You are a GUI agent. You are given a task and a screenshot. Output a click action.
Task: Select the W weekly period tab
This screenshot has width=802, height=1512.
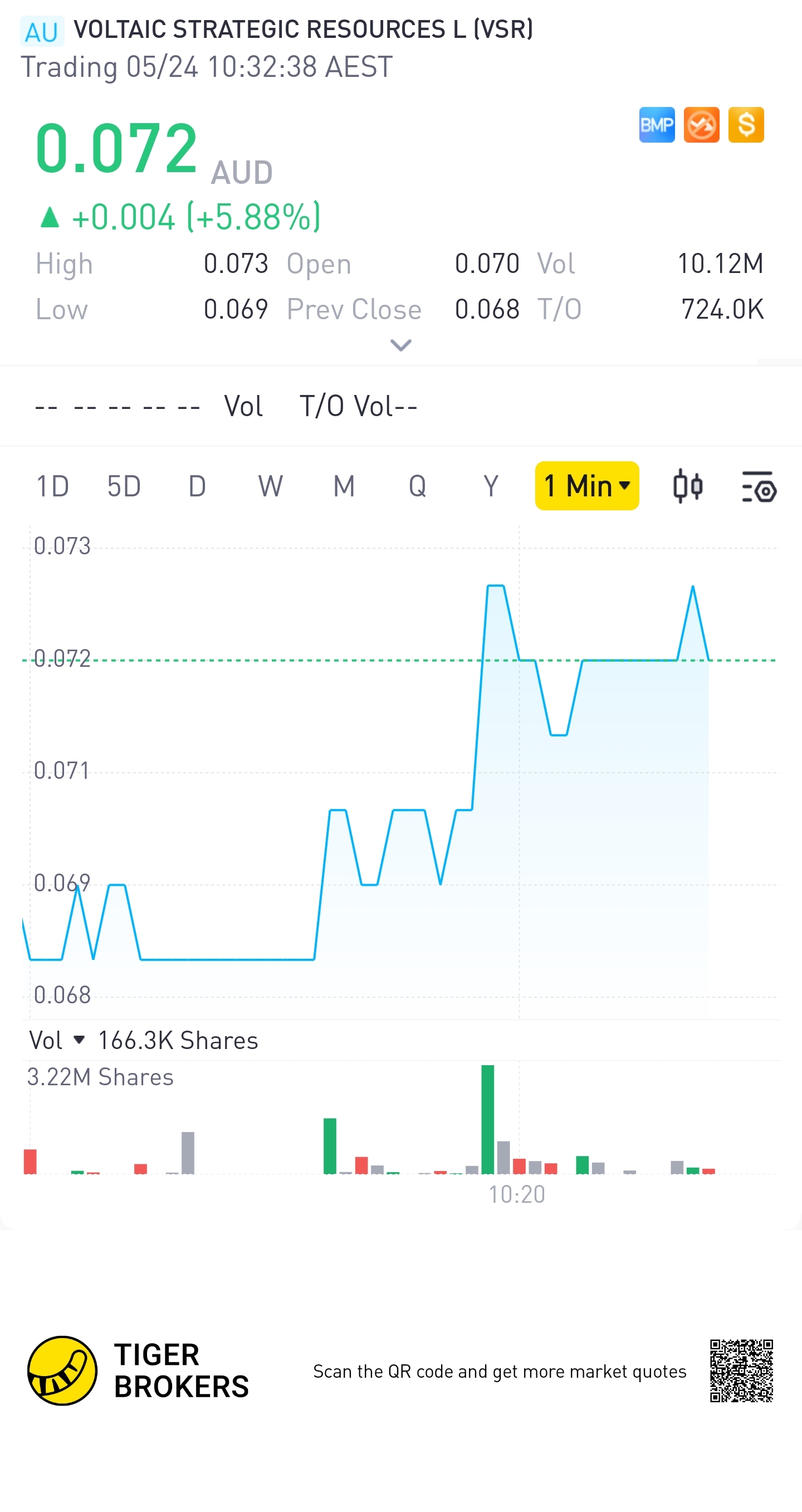point(271,486)
